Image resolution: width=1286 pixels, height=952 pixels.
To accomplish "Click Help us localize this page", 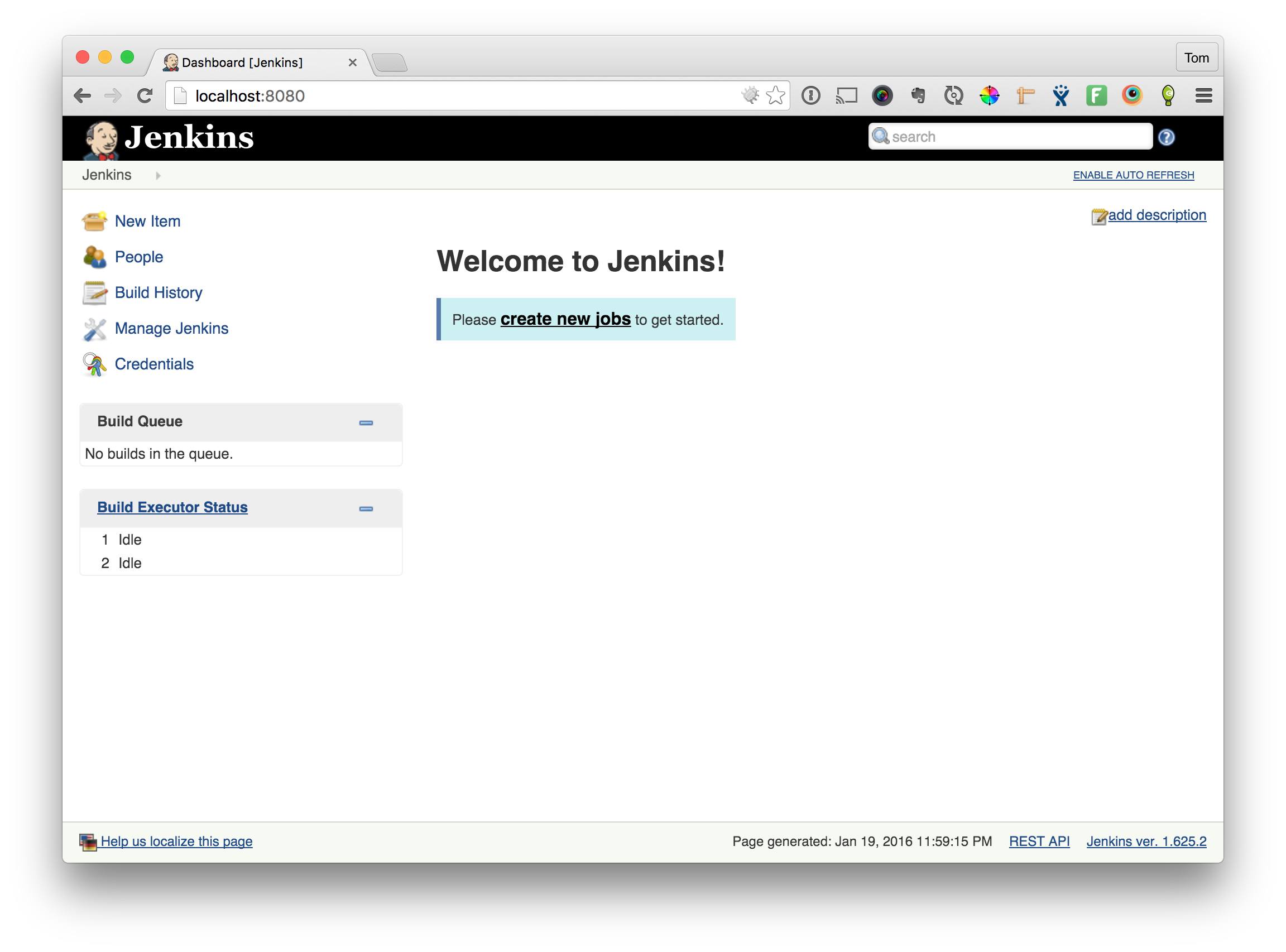I will tap(176, 842).
